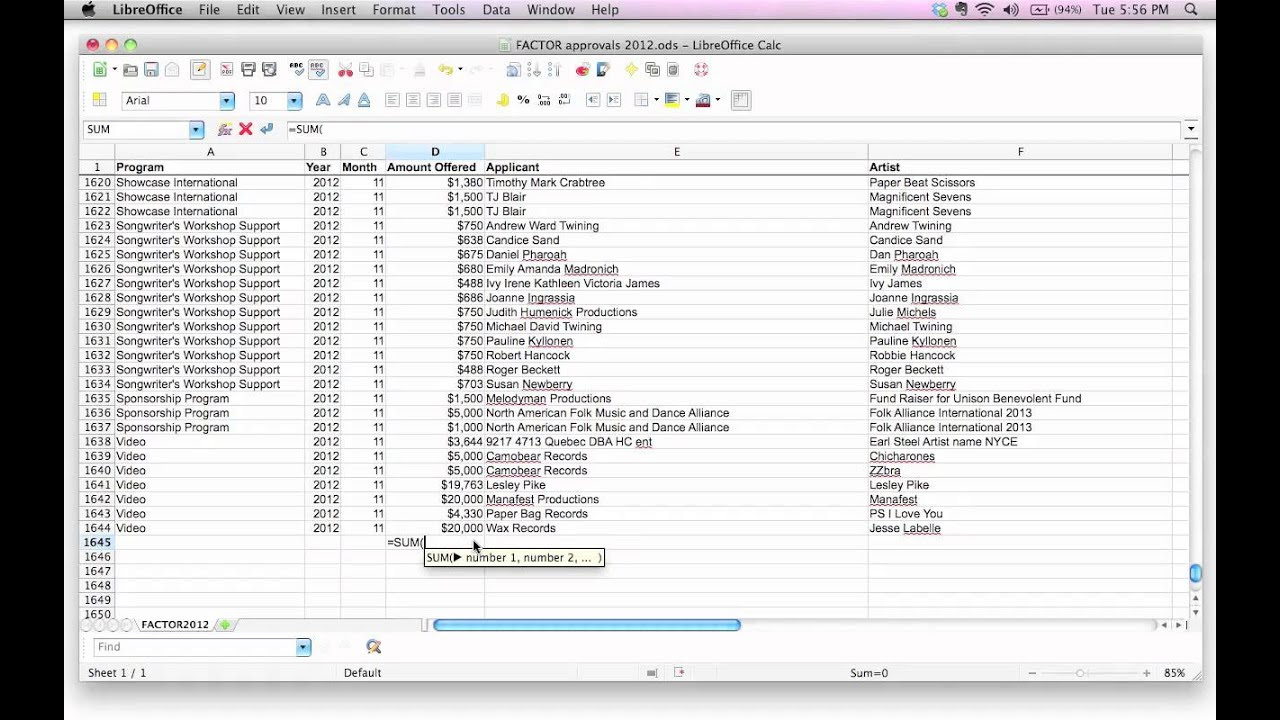Toggle AutoSpellcheck on or off
The height and width of the screenshot is (720, 1280).
pyautogui.click(x=318, y=69)
